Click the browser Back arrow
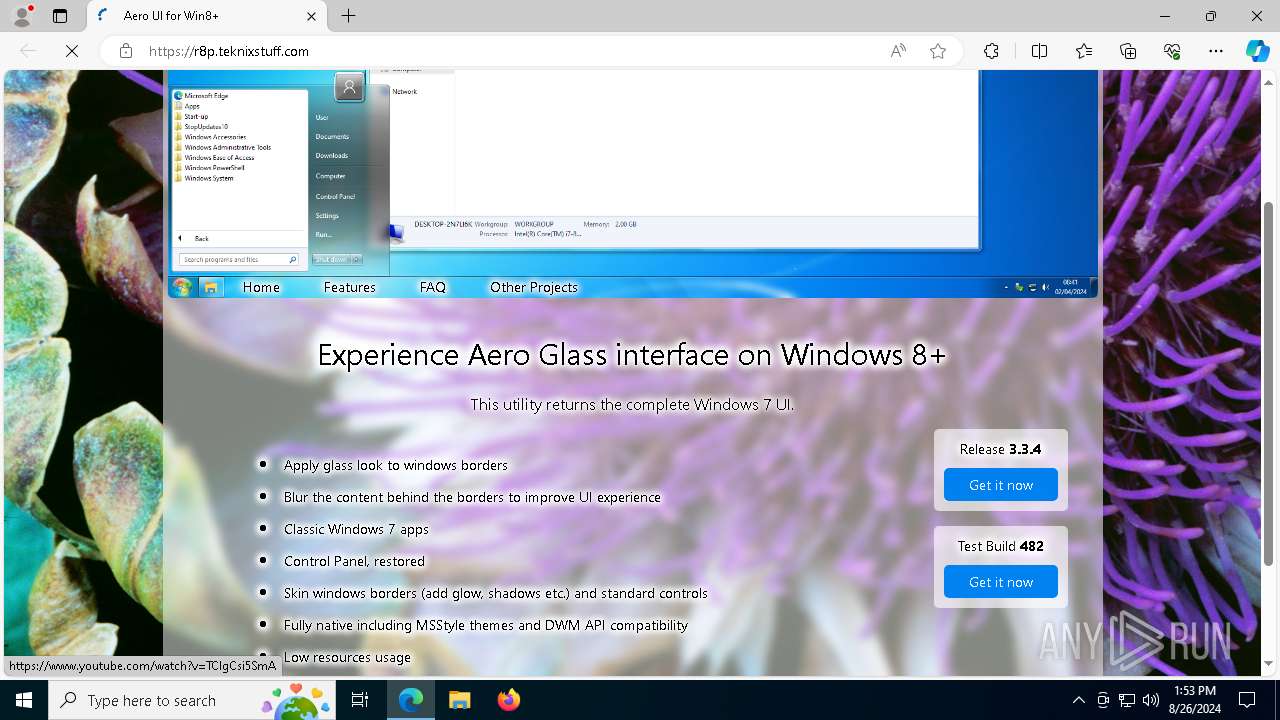This screenshot has height=720, width=1280. pos(28,51)
